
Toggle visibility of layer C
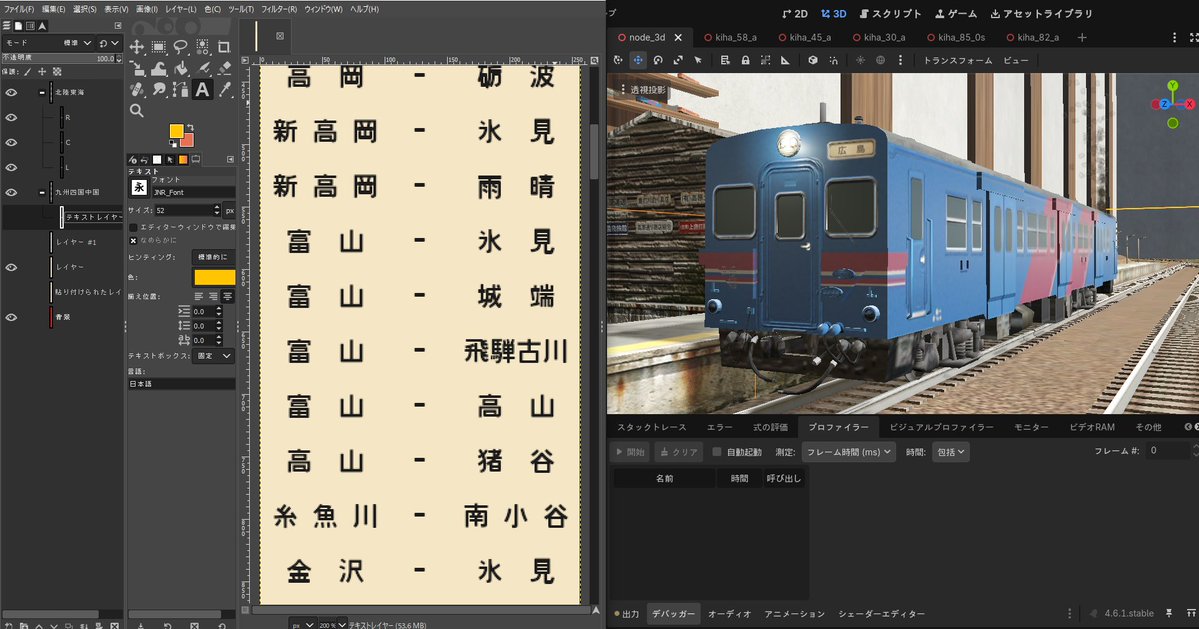[11, 142]
